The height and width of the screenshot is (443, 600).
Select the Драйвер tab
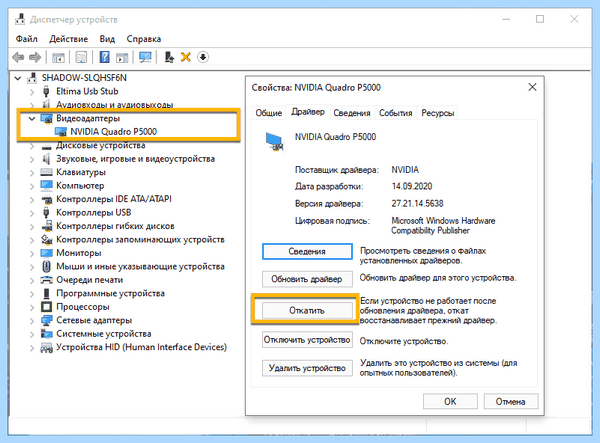pyautogui.click(x=308, y=112)
